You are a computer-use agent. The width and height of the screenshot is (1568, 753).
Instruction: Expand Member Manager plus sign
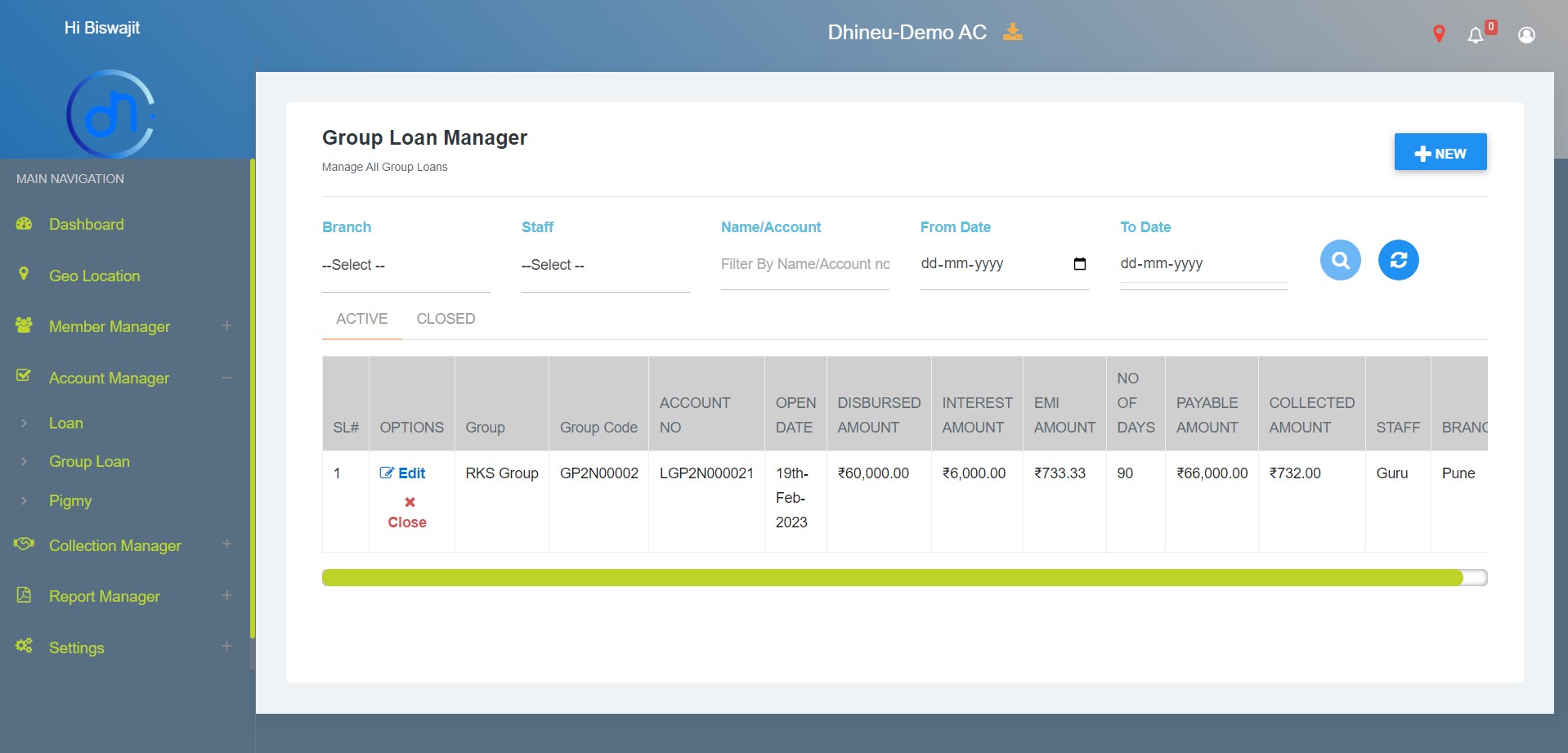point(226,325)
